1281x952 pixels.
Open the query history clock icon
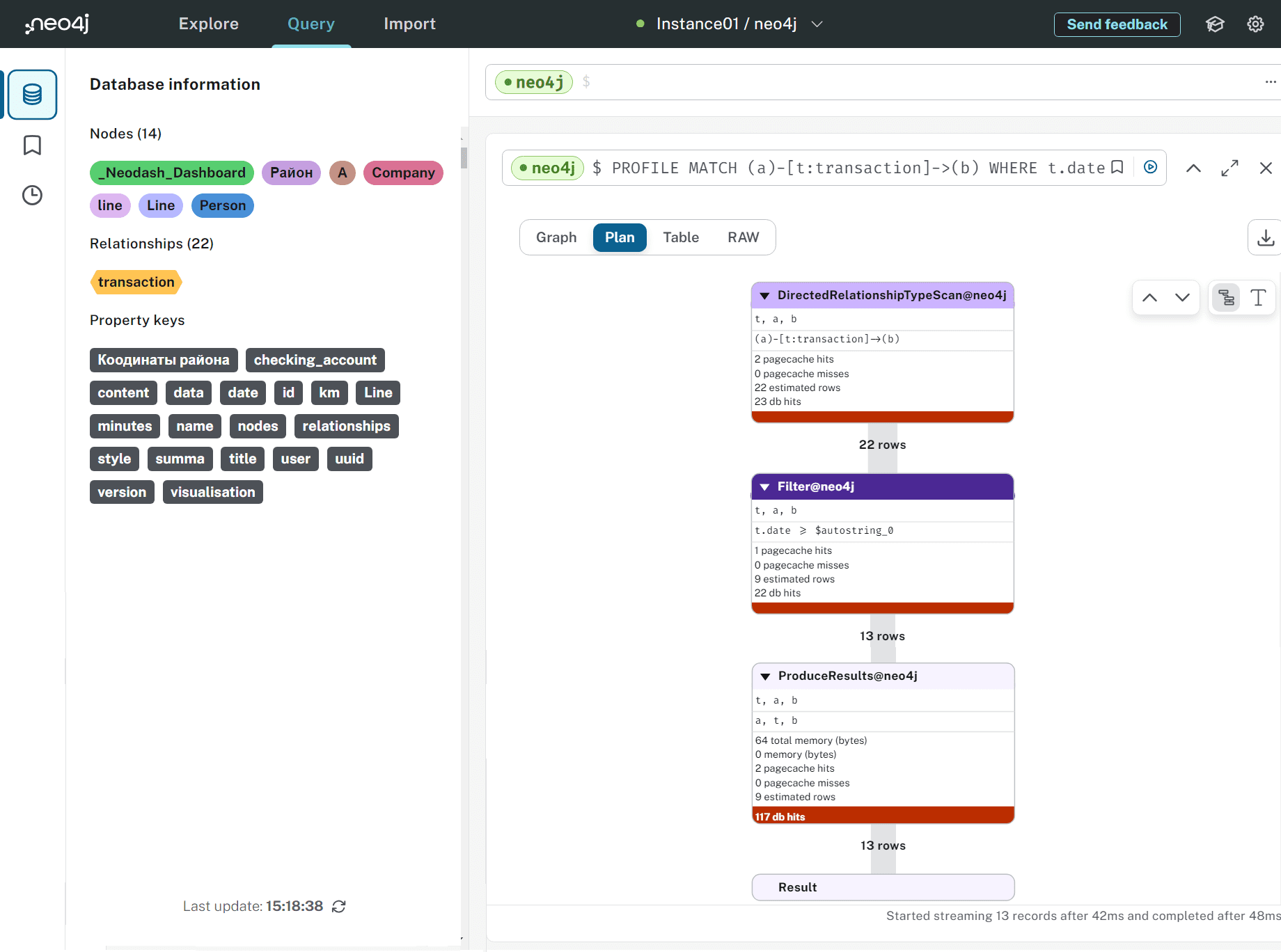(32, 196)
